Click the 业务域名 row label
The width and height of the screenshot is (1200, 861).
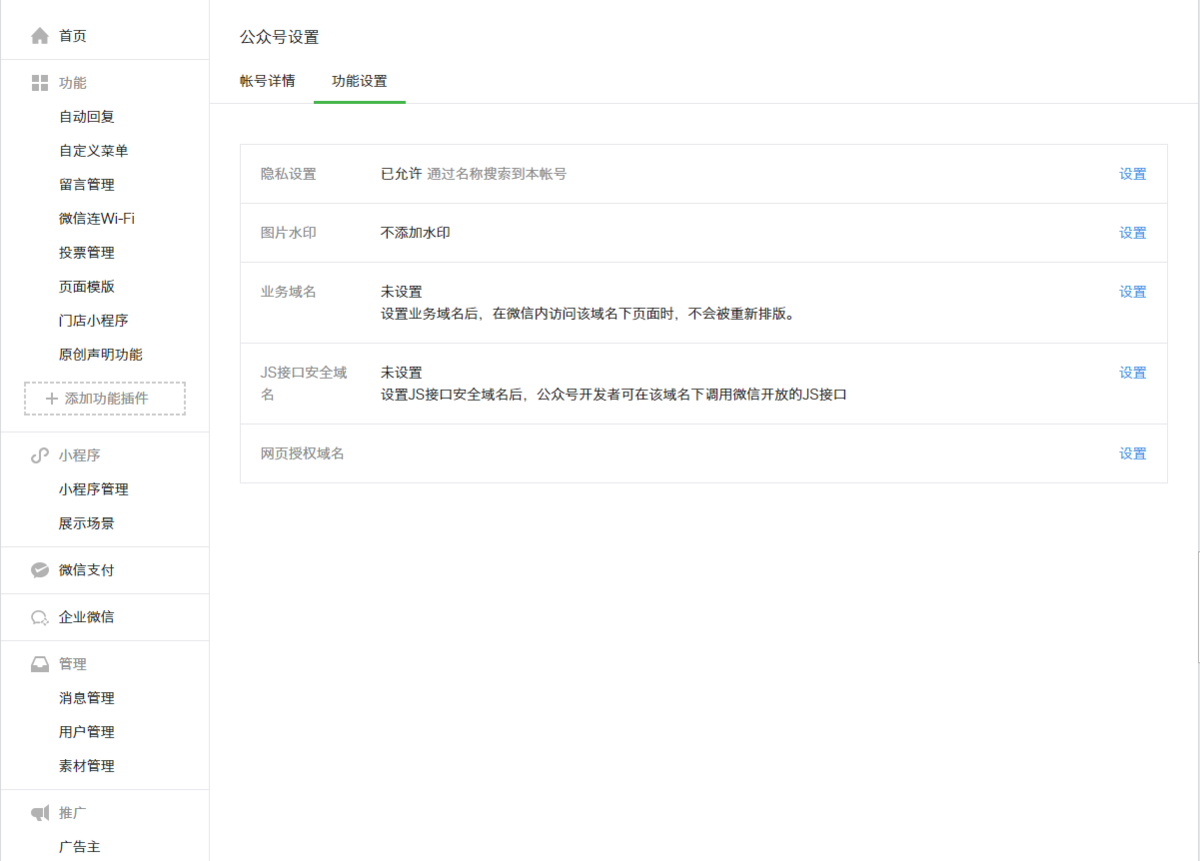tap(289, 292)
